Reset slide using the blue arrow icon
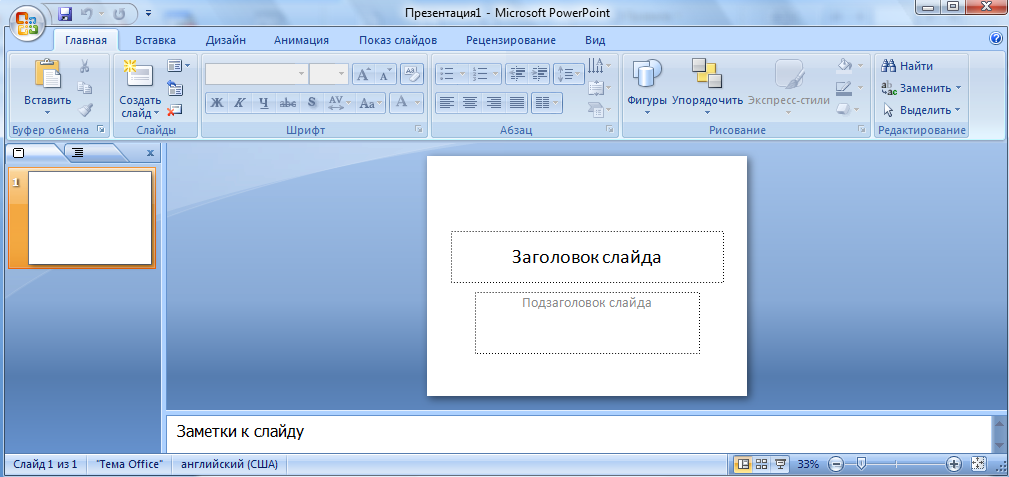This screenshot has height=477, width=1009. click(174, 88)
